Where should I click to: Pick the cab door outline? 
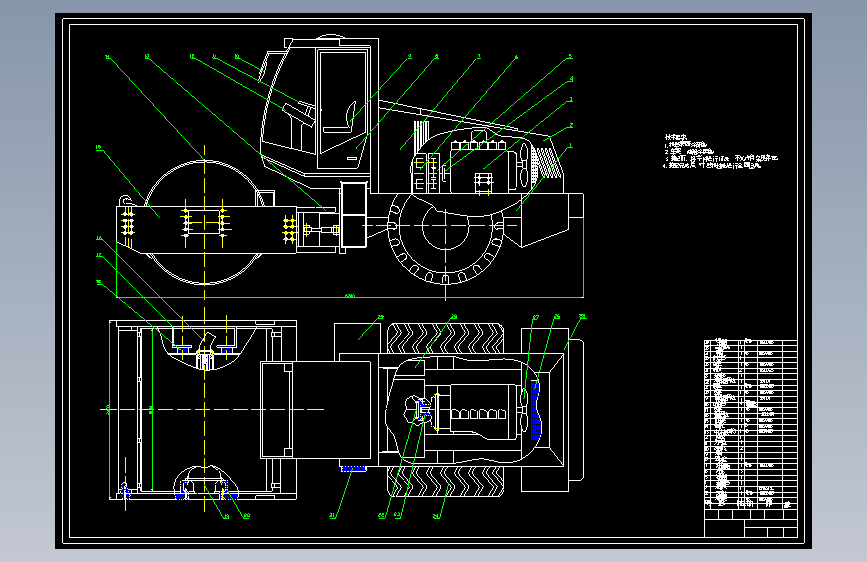coord(343,108)
